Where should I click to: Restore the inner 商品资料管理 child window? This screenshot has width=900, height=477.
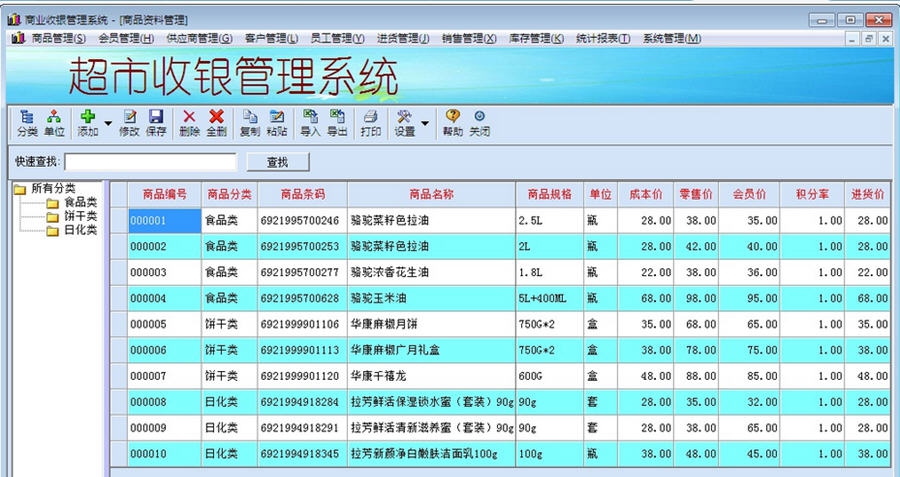pos(869,39)
